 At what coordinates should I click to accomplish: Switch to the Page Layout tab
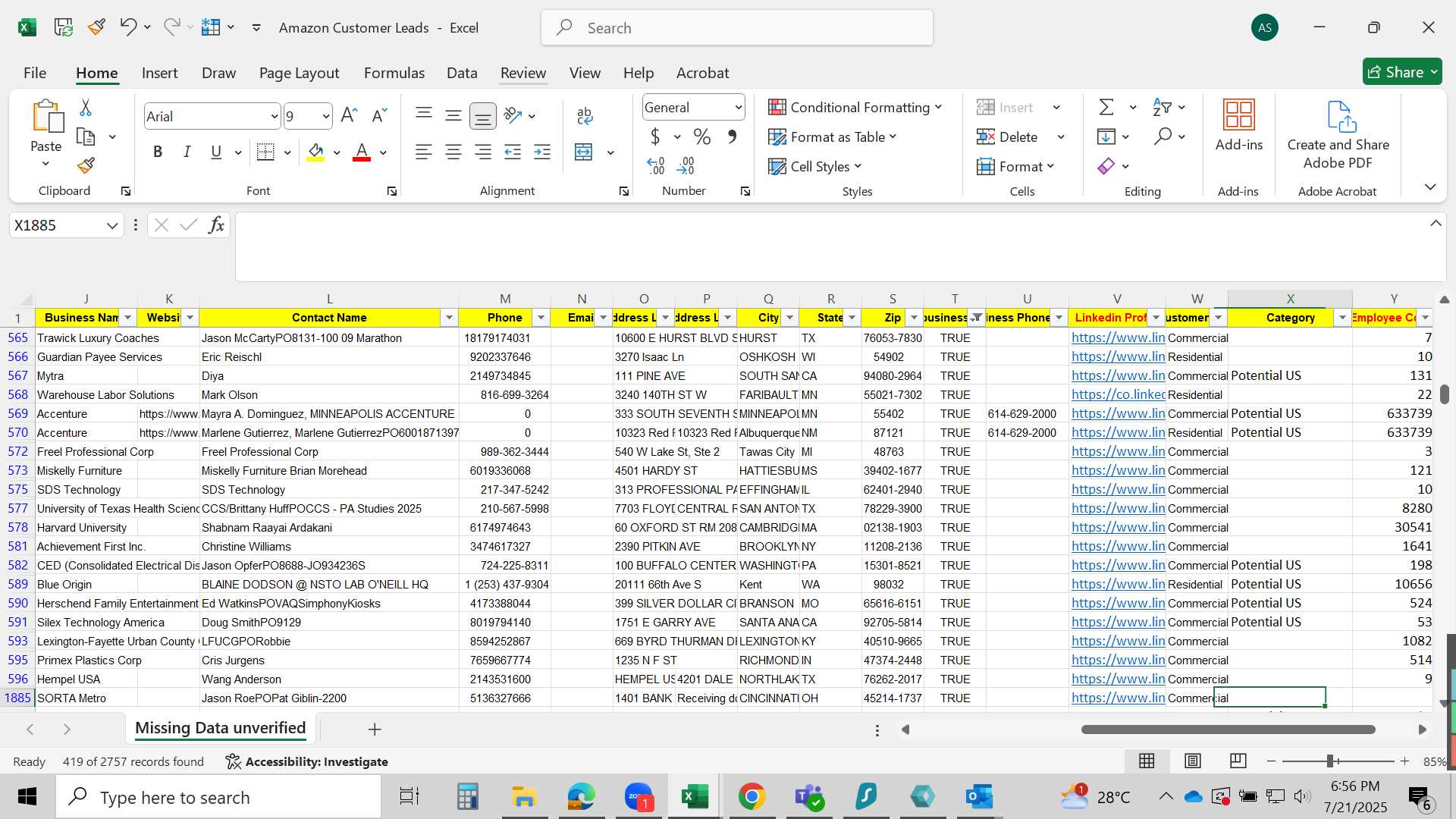pos(299,73)
